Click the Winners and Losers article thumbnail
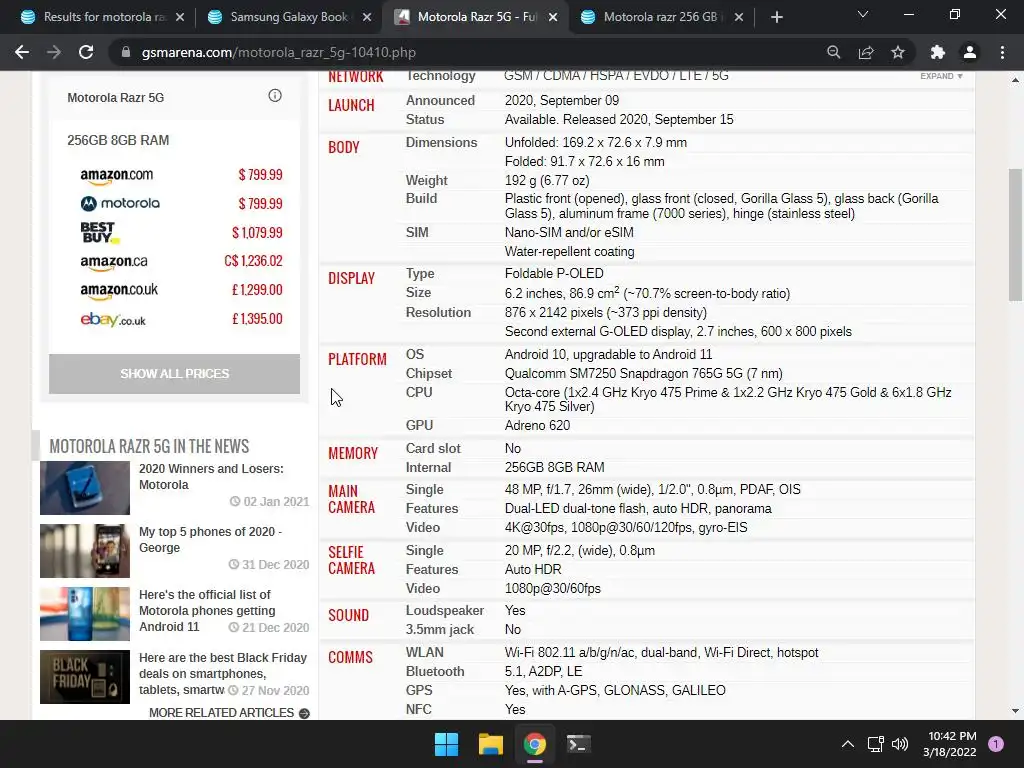This screenshot has height=768, width=1024. click(x=85, y=488)
